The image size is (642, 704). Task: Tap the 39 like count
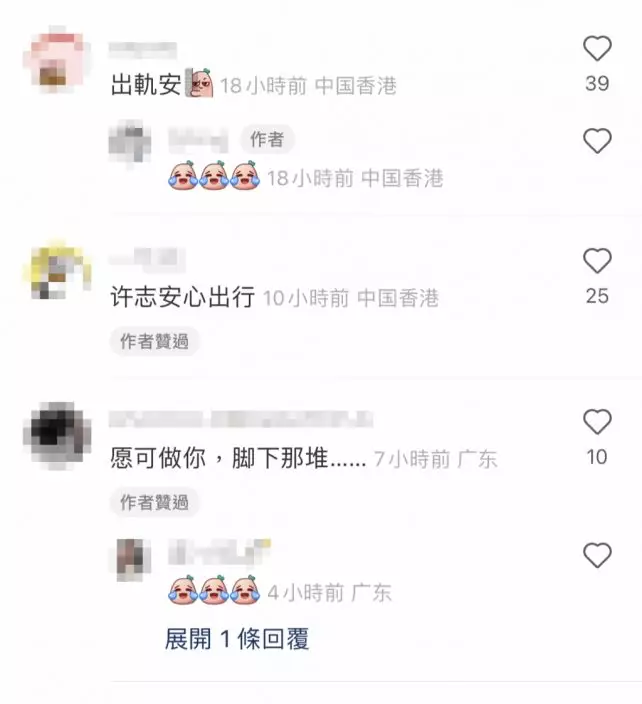pyautogui.click(x=597, y=84)
